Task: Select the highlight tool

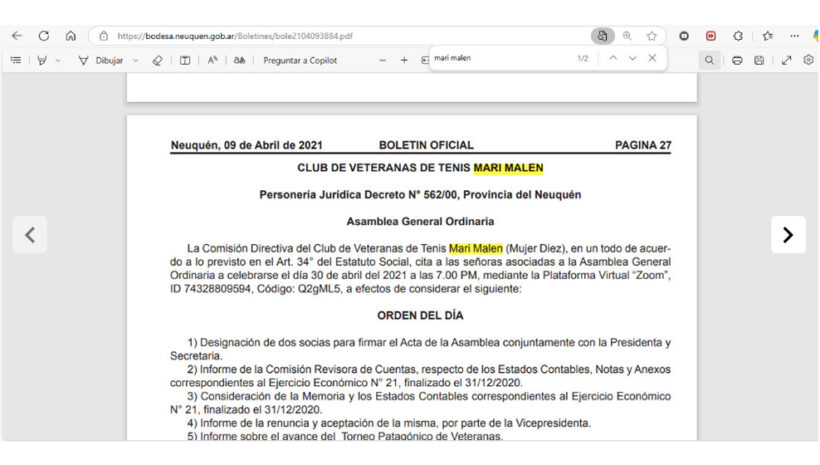Action: [x=42, y=60]
